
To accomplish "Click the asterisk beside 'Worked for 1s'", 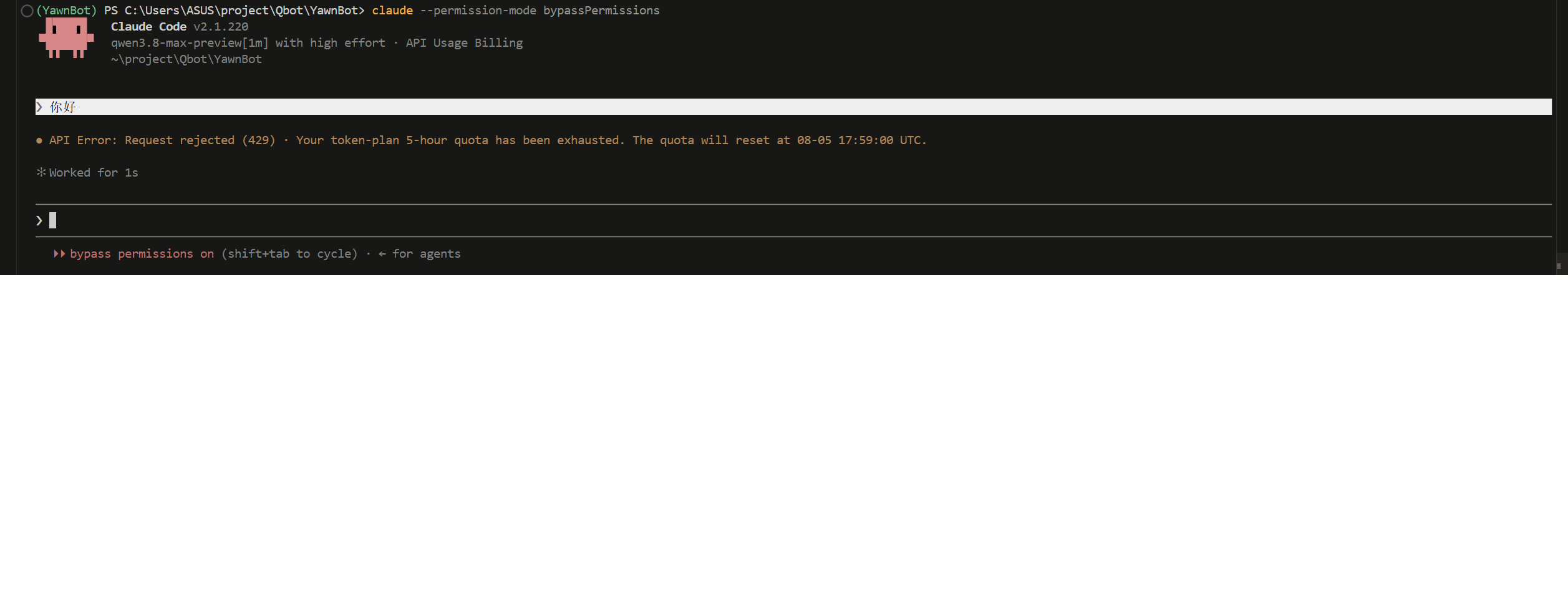I will (41, 172).
